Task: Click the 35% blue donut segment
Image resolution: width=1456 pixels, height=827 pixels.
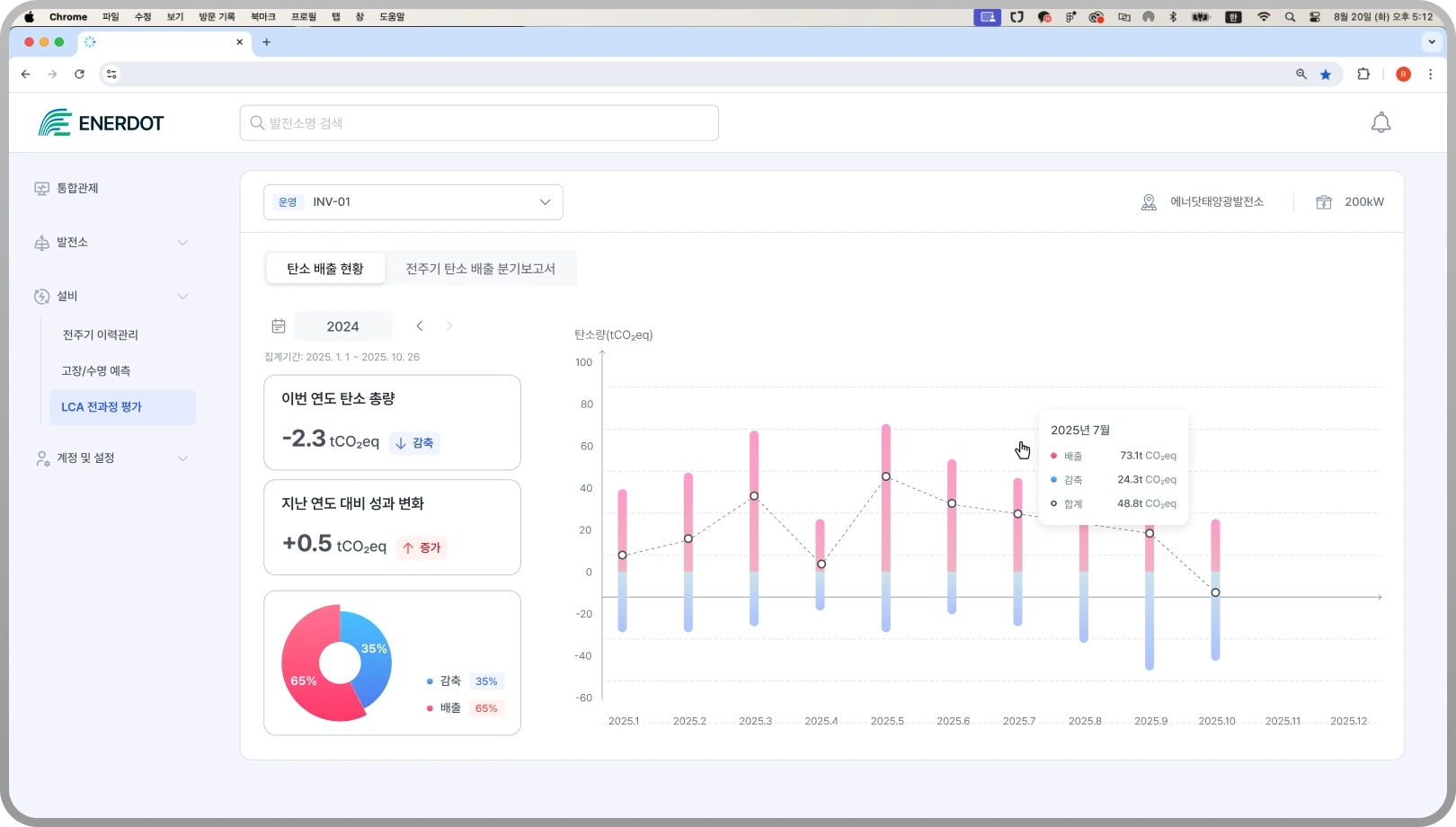Action: point(374,648)
